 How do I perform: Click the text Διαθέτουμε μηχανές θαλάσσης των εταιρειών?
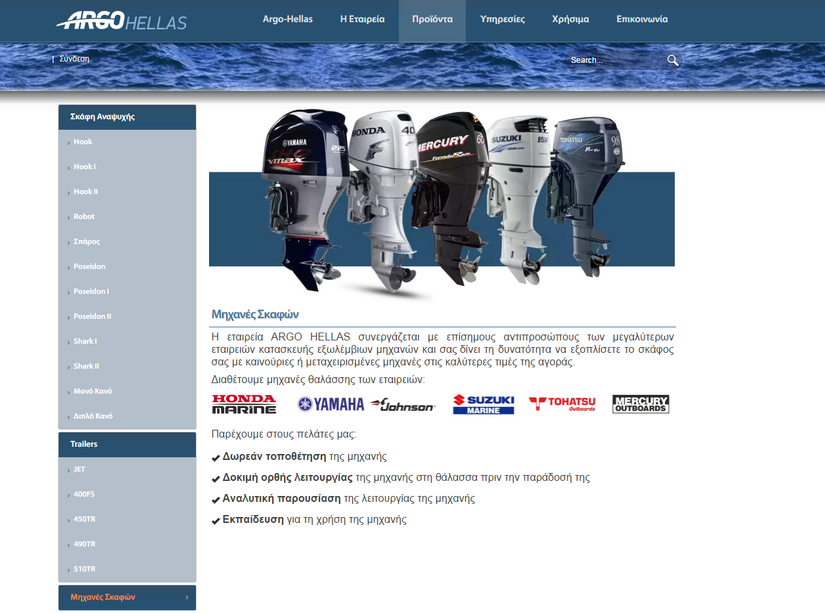pyautogui.click(x=318, y=380)
